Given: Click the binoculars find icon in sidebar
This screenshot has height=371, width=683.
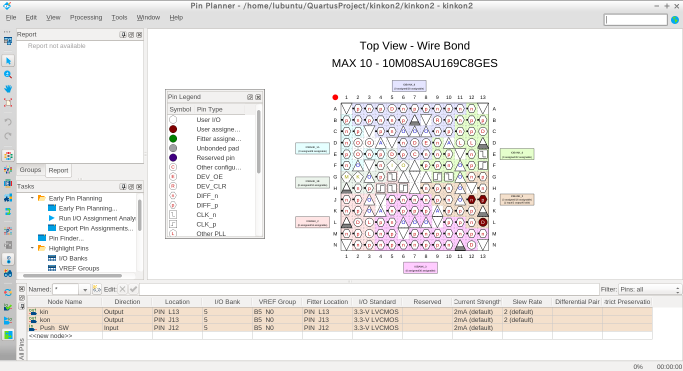Looking at the screenshot, I should coord(8,273).
